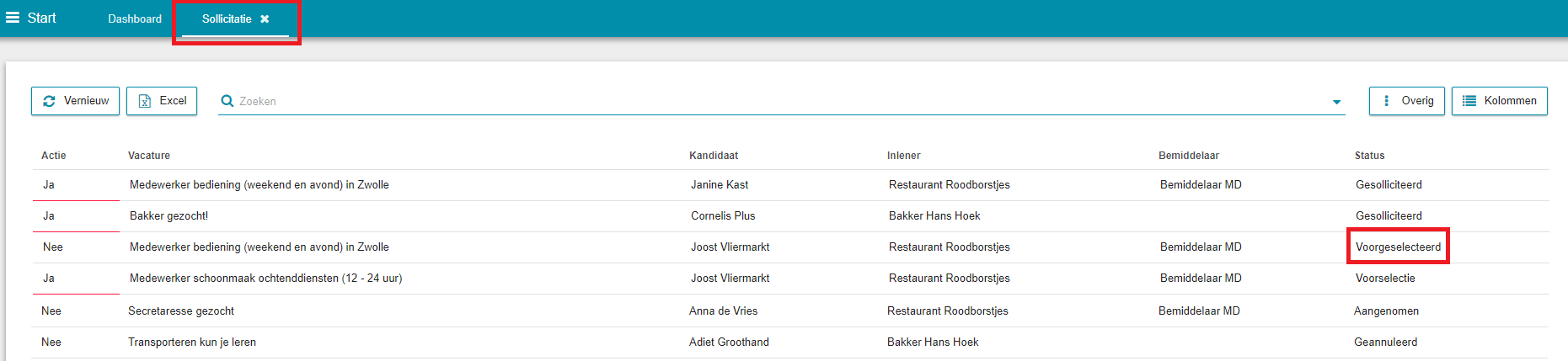Click the magnifier search icon
Viewport: 1568px width, 361px height.
(227, 101)
